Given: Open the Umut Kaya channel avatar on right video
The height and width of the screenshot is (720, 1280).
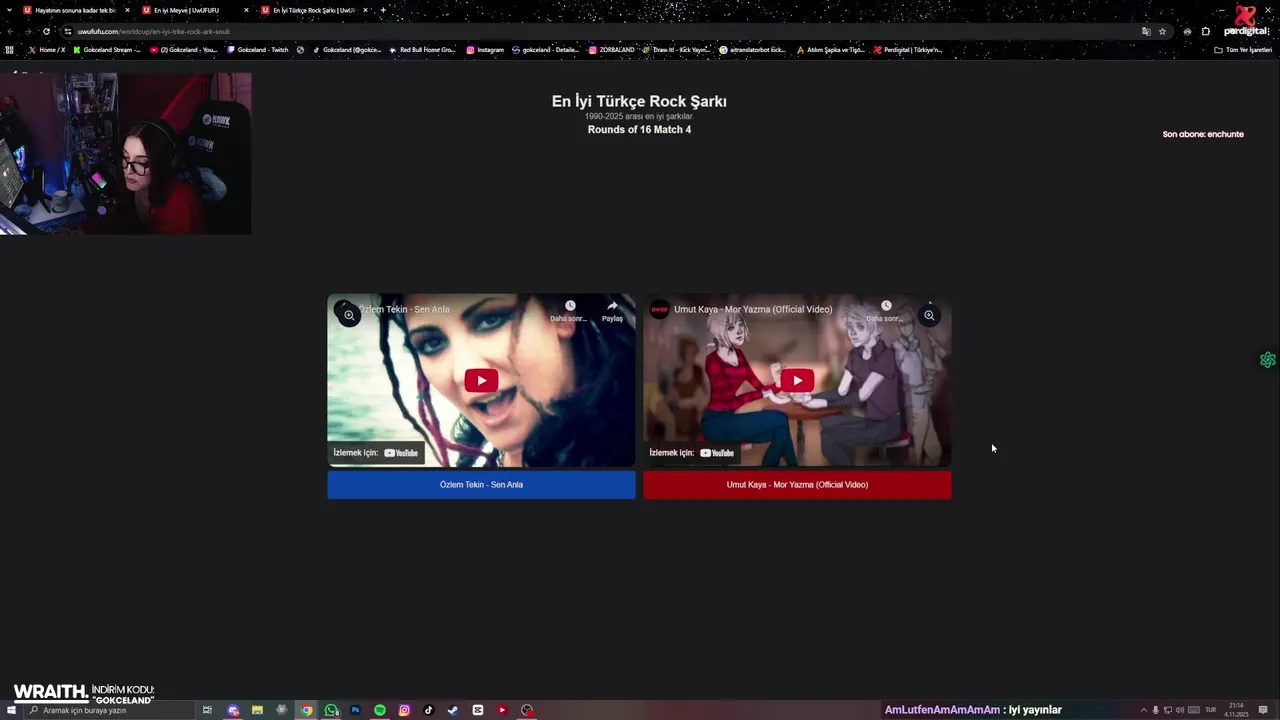Looking at the screenshot, I should (659, 309).
